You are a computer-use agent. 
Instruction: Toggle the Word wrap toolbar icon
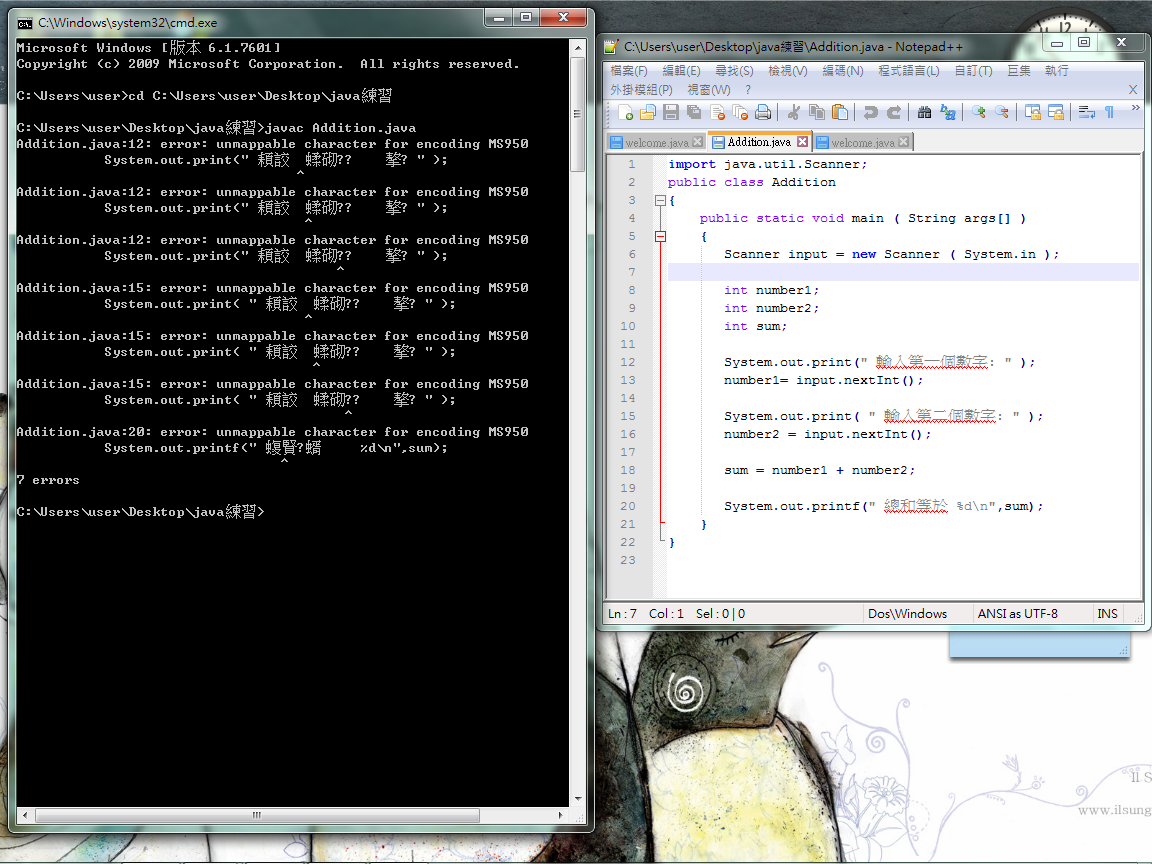pos(1087,112)
